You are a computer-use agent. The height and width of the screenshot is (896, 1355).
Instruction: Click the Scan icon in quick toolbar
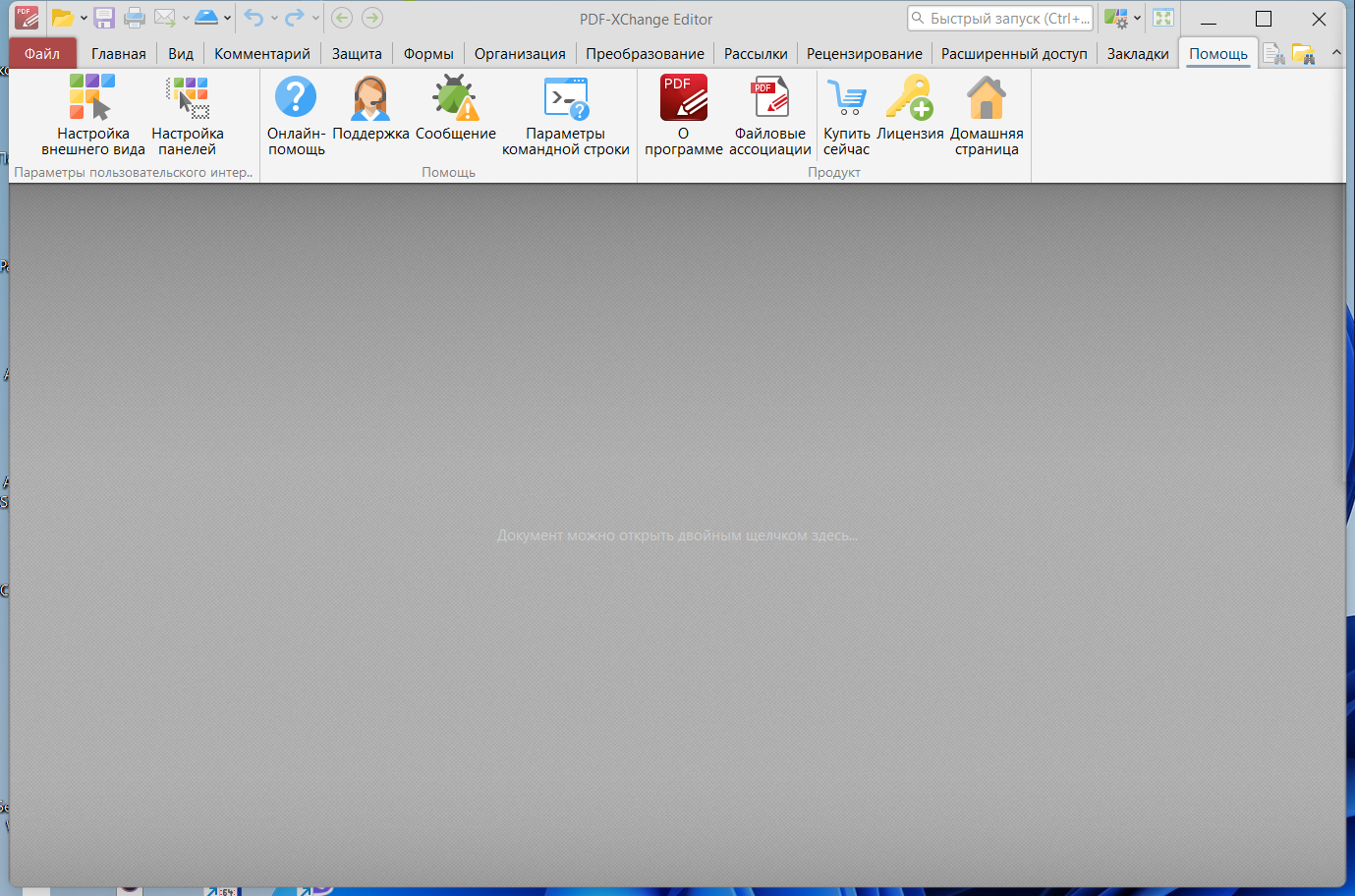206,18
